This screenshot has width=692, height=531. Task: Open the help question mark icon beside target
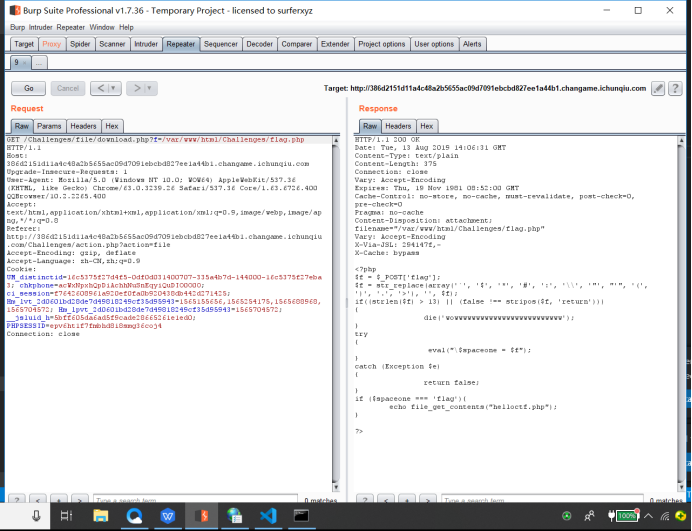coord(675,88)
